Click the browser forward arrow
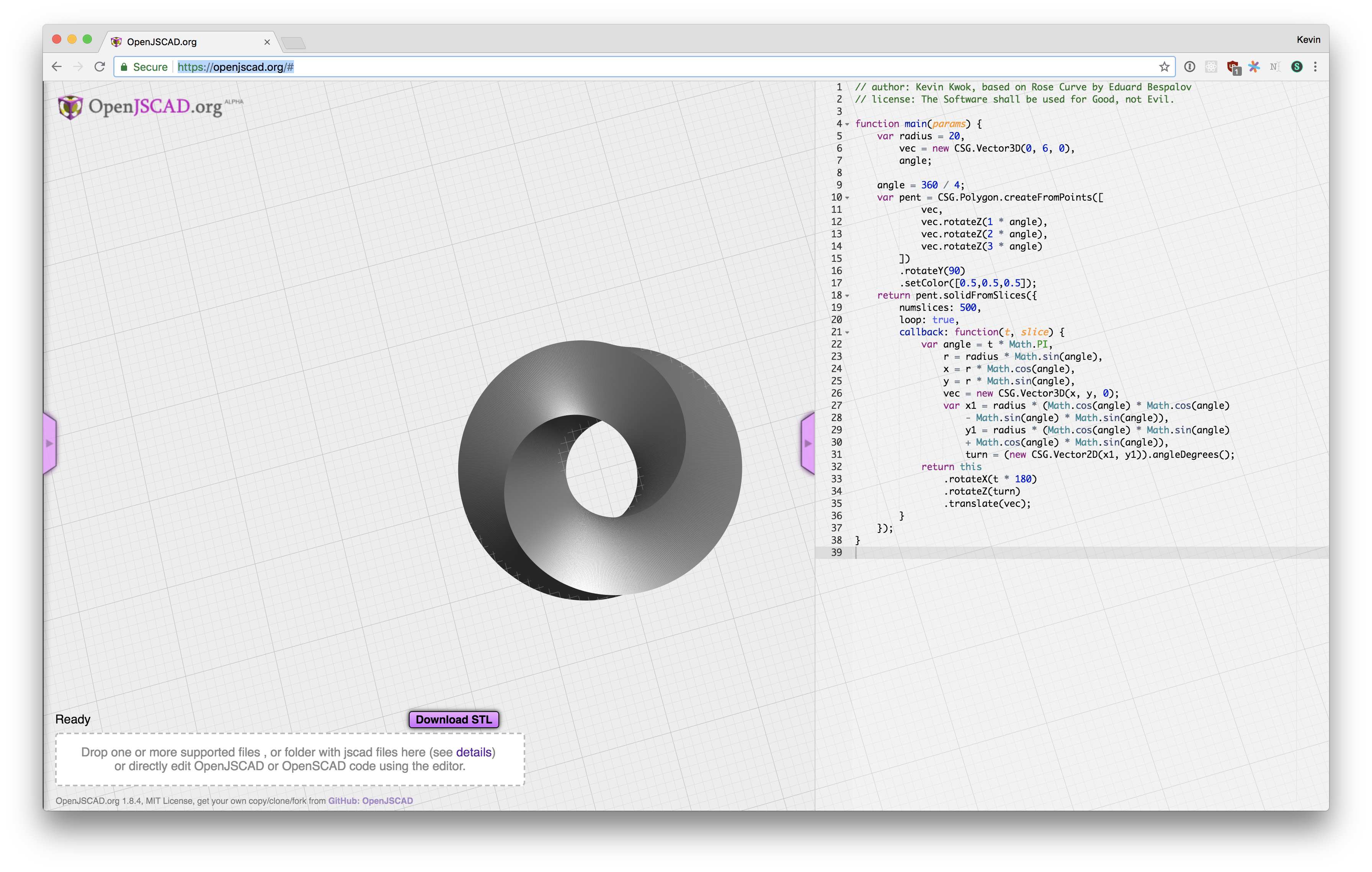Image resolution: width=1372 pixels, height=872 pixels. click(78, 67)
